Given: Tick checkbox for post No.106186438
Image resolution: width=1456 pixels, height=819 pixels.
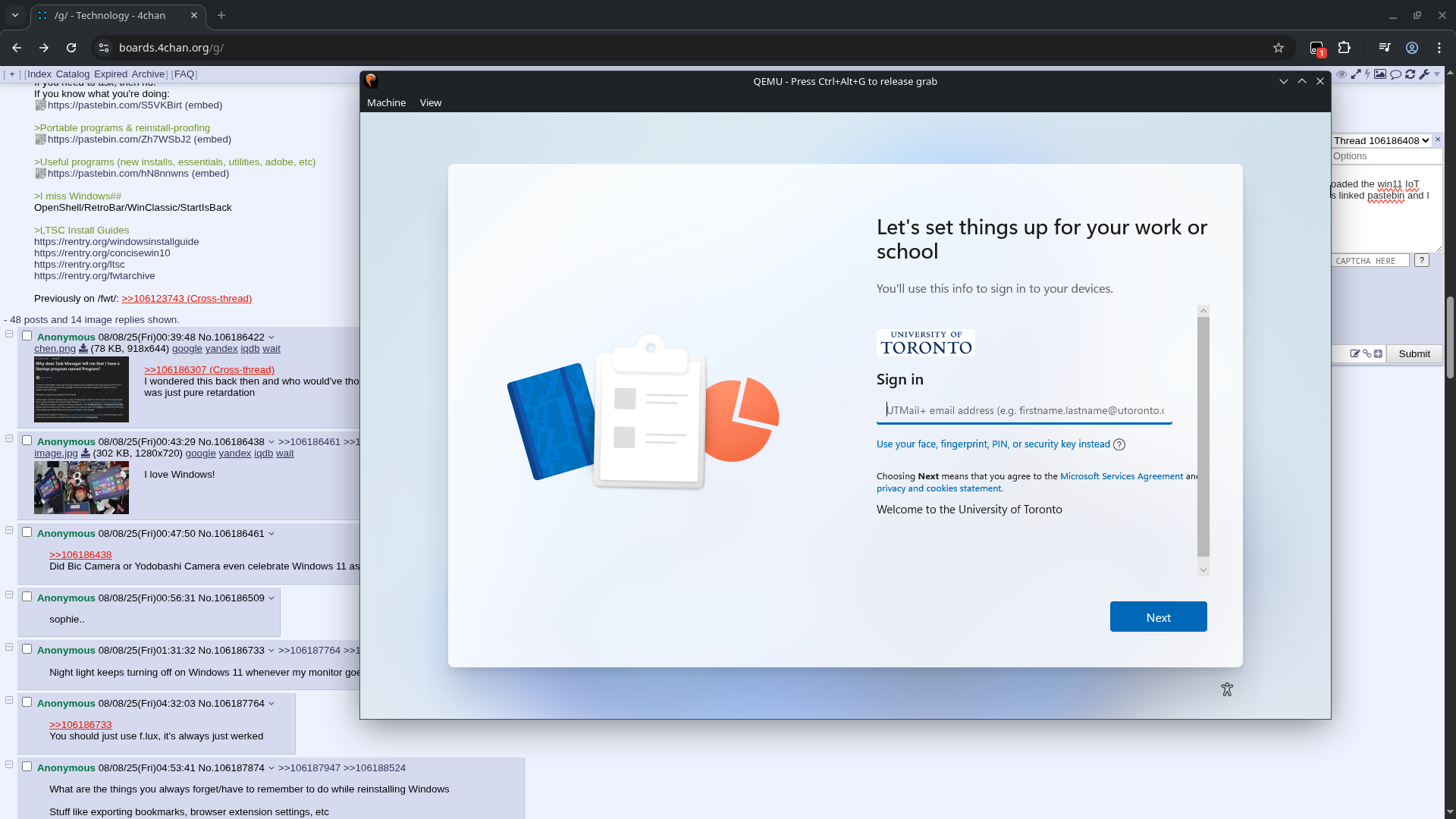Looking at the screenshot, I should pos(27,441).
